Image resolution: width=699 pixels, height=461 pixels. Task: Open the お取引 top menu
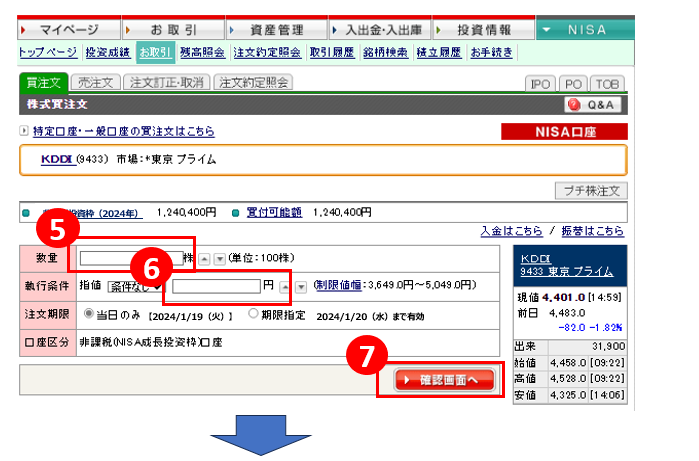pyautogui.click(x=173, y=29)
